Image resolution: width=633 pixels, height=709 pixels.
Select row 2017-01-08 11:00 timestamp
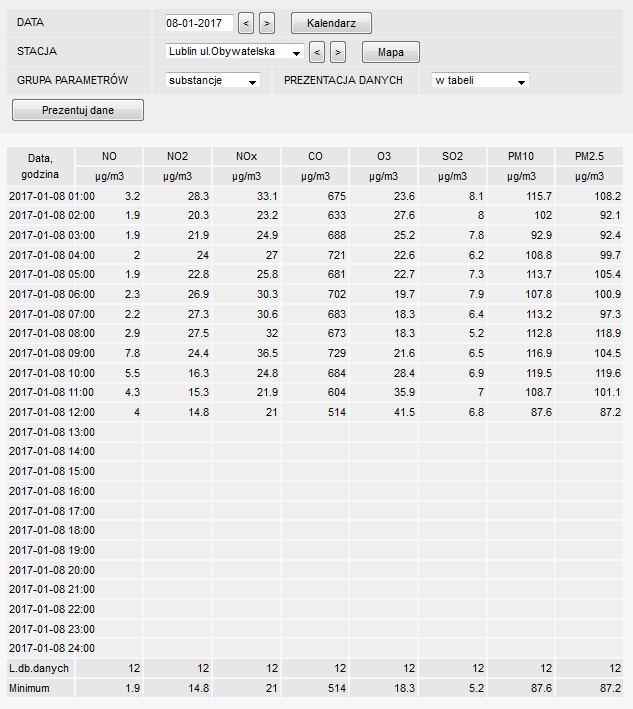pos(52,392)
